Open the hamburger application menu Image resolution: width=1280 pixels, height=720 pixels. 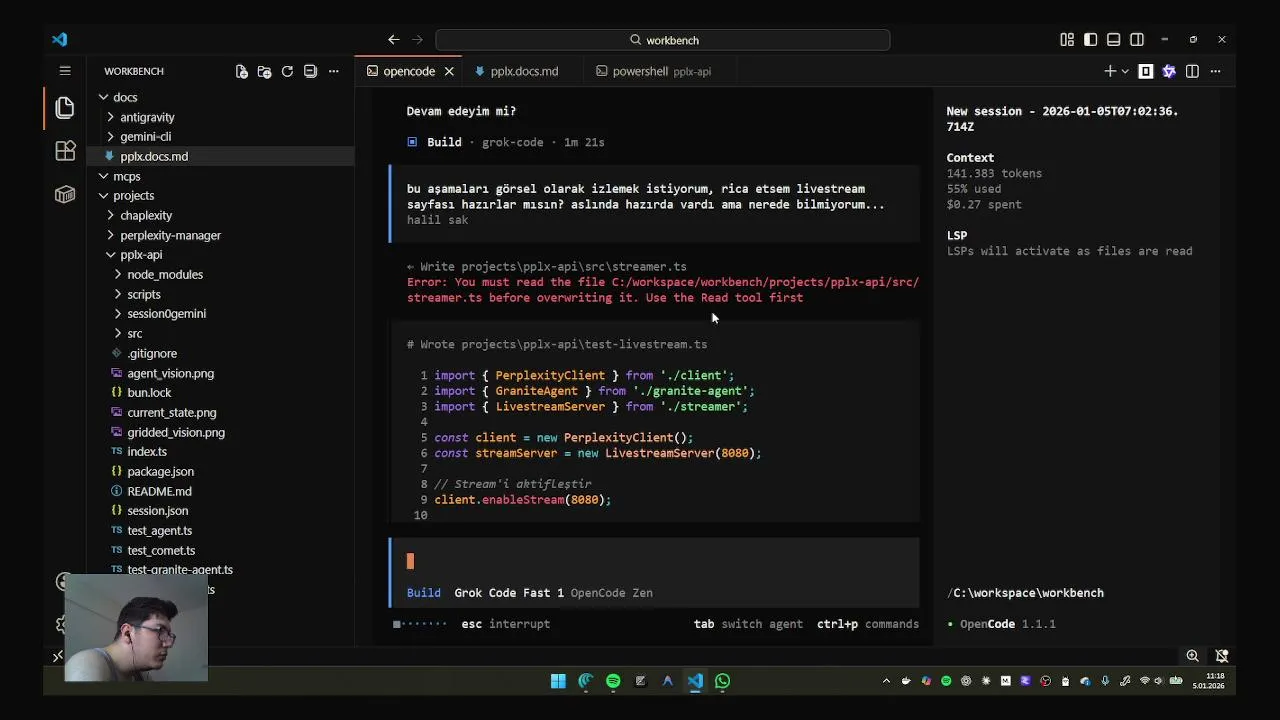tap(65, 71)
